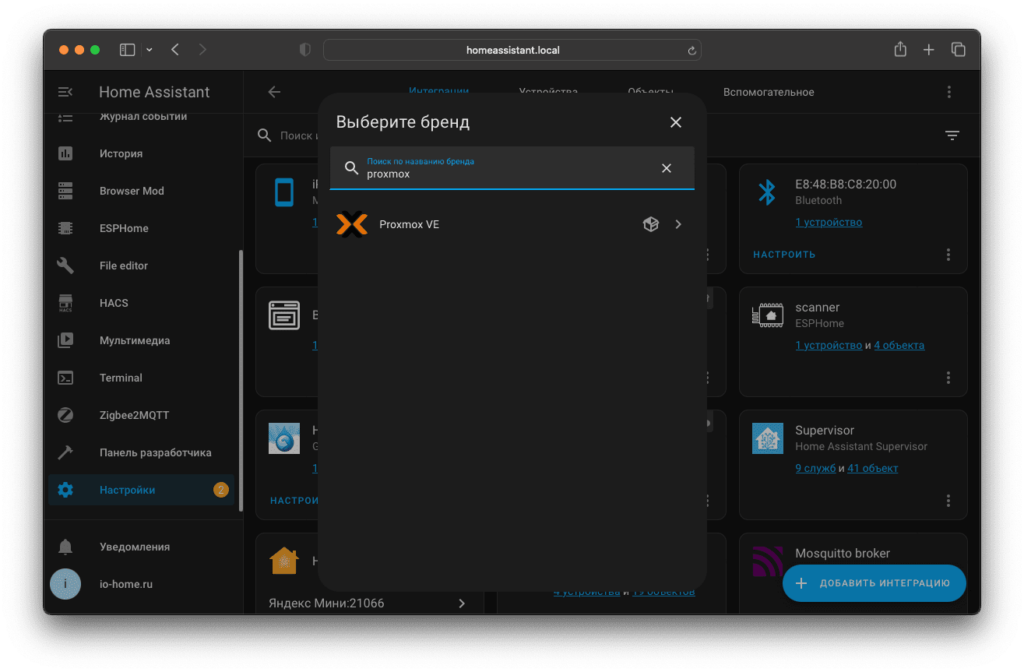Open scanner card's 1 устройство link
Image resolution: width=1024 pixels, height=672 pixels.
[x=828, y=345]
